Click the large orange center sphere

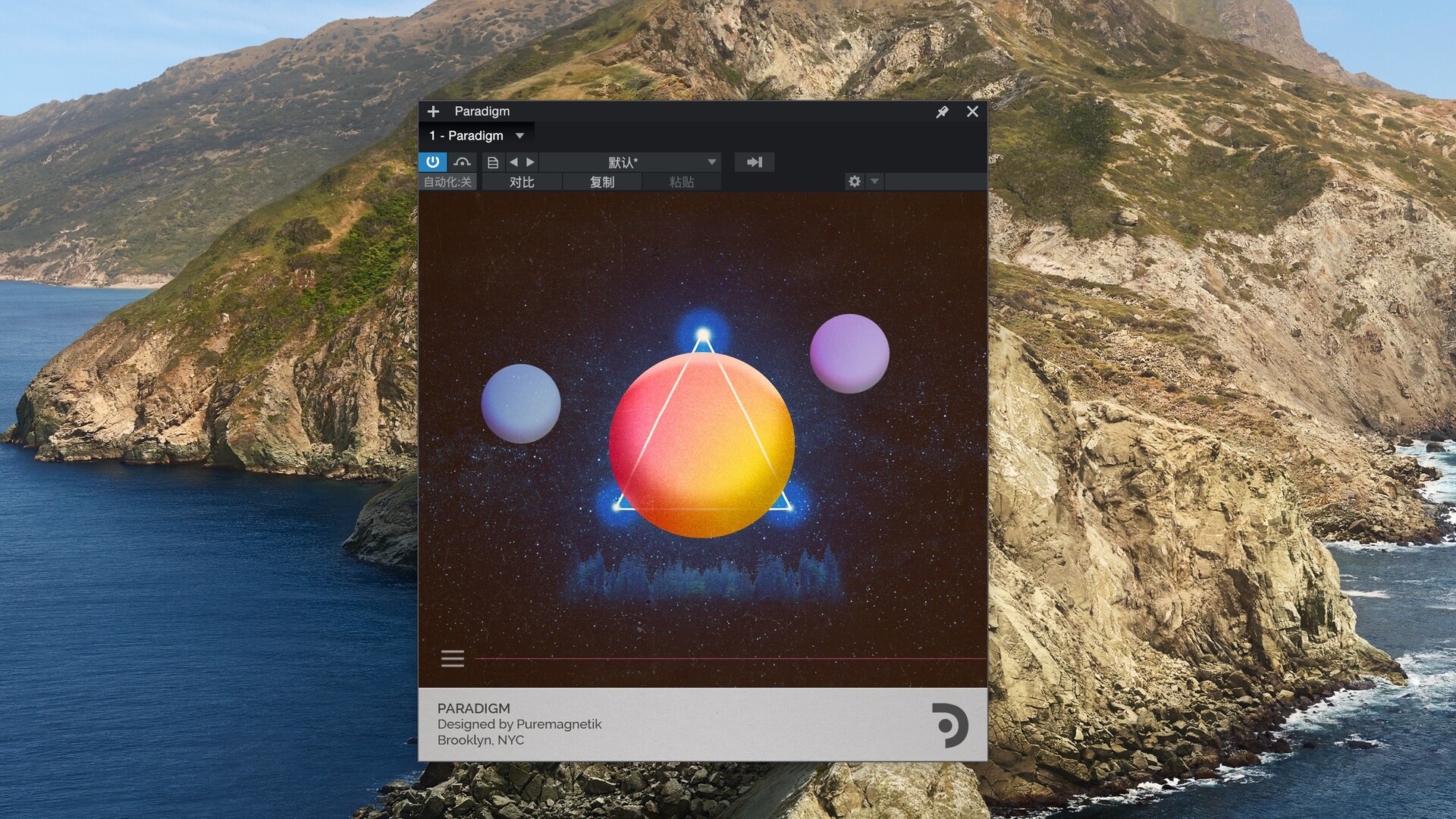701,445
